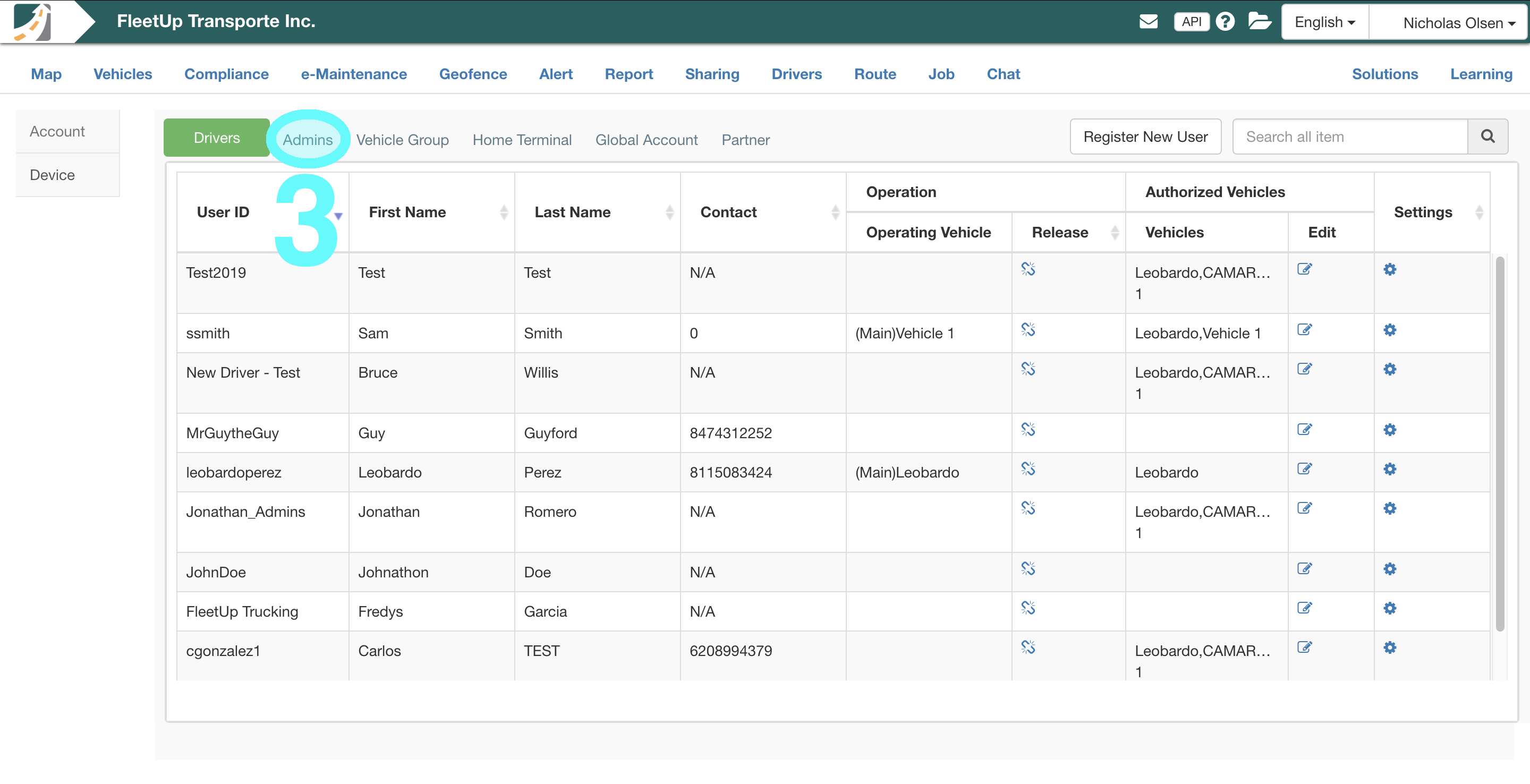Open settings gear for FleetUp Trucking
Viewport: 1530px width, 784px height.
[1390, 608]
